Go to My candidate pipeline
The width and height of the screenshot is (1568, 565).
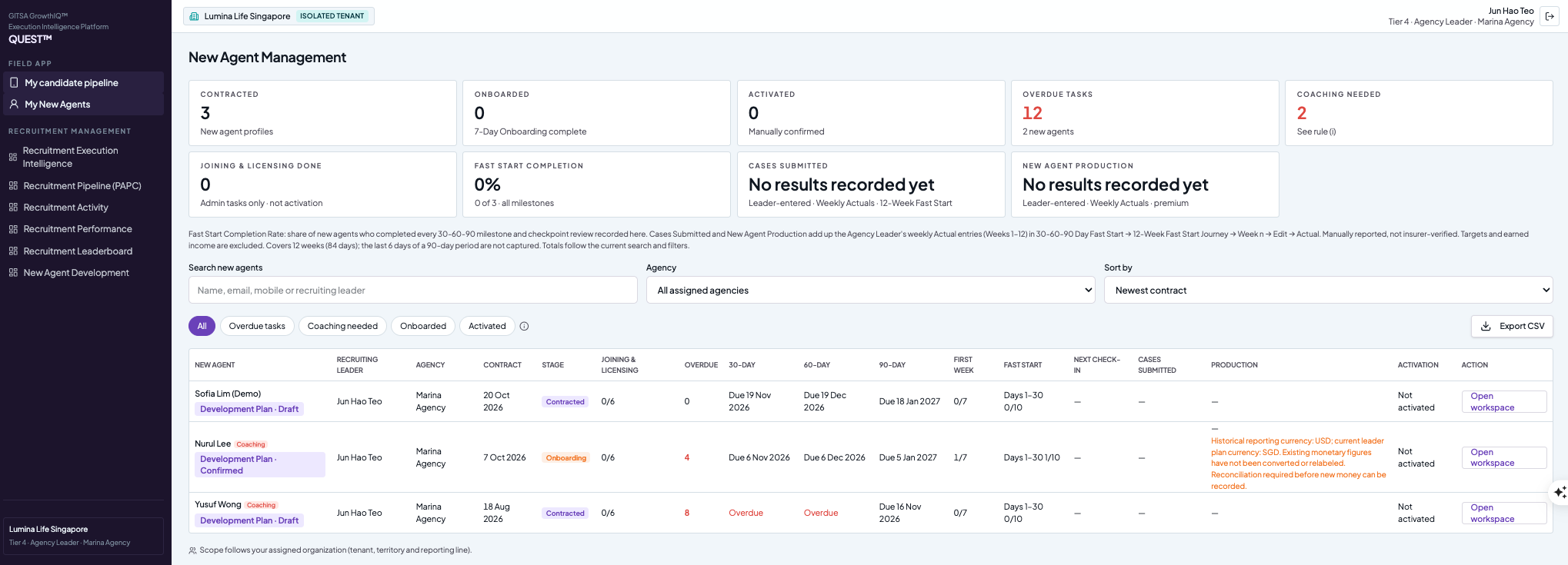pyautogui.click(x=83, y=82)
